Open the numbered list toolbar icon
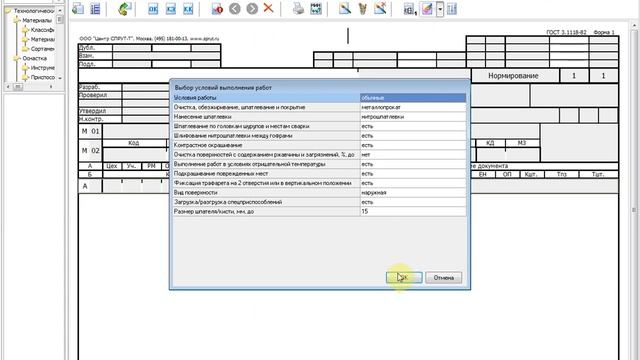Screen dimensions: 640x360 click(x=95, y=9)
